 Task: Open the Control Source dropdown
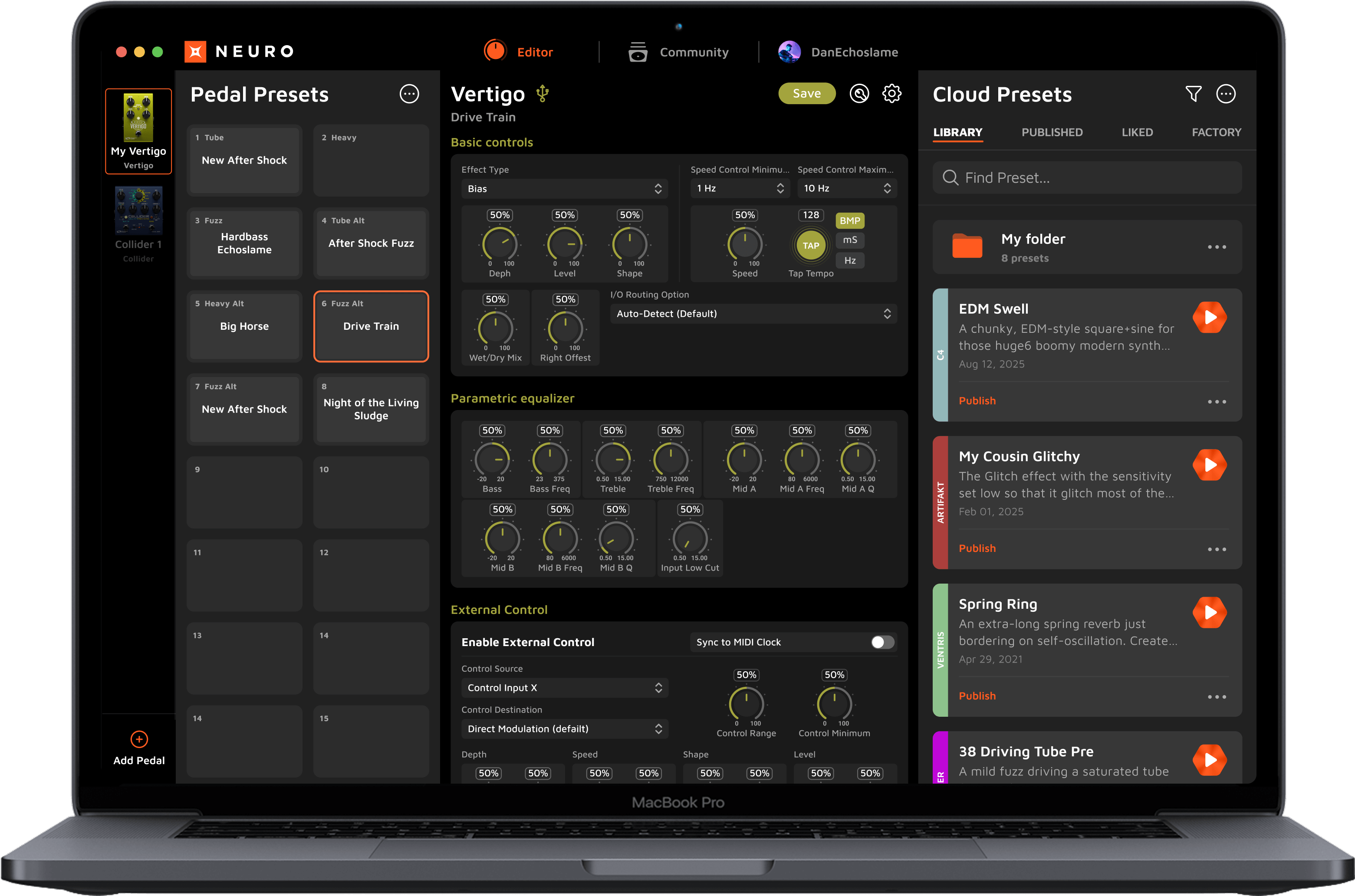coord(564,688)
